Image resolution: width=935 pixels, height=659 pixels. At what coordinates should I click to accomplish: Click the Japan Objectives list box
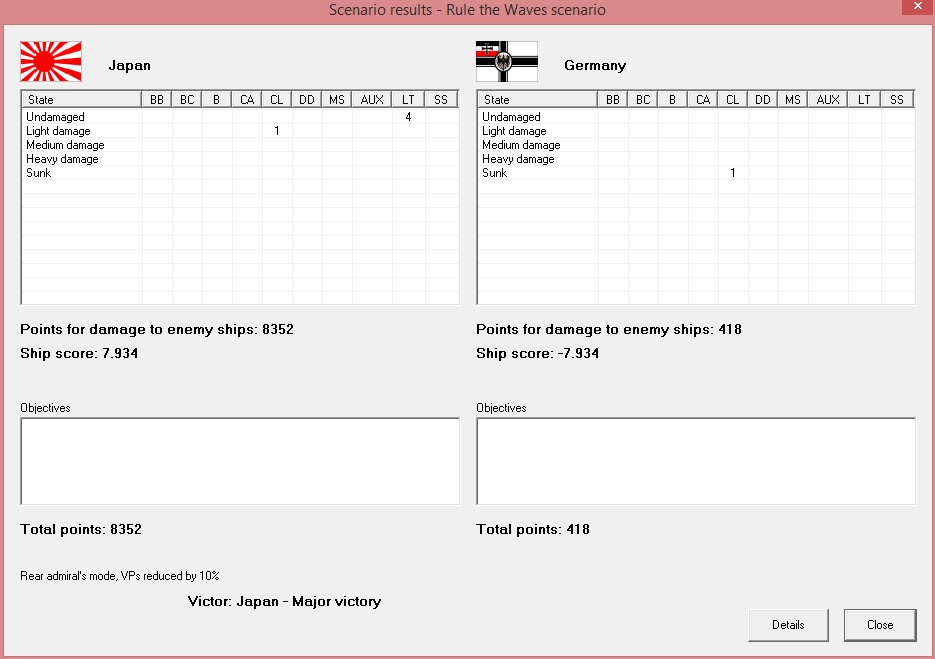(240, 461)
